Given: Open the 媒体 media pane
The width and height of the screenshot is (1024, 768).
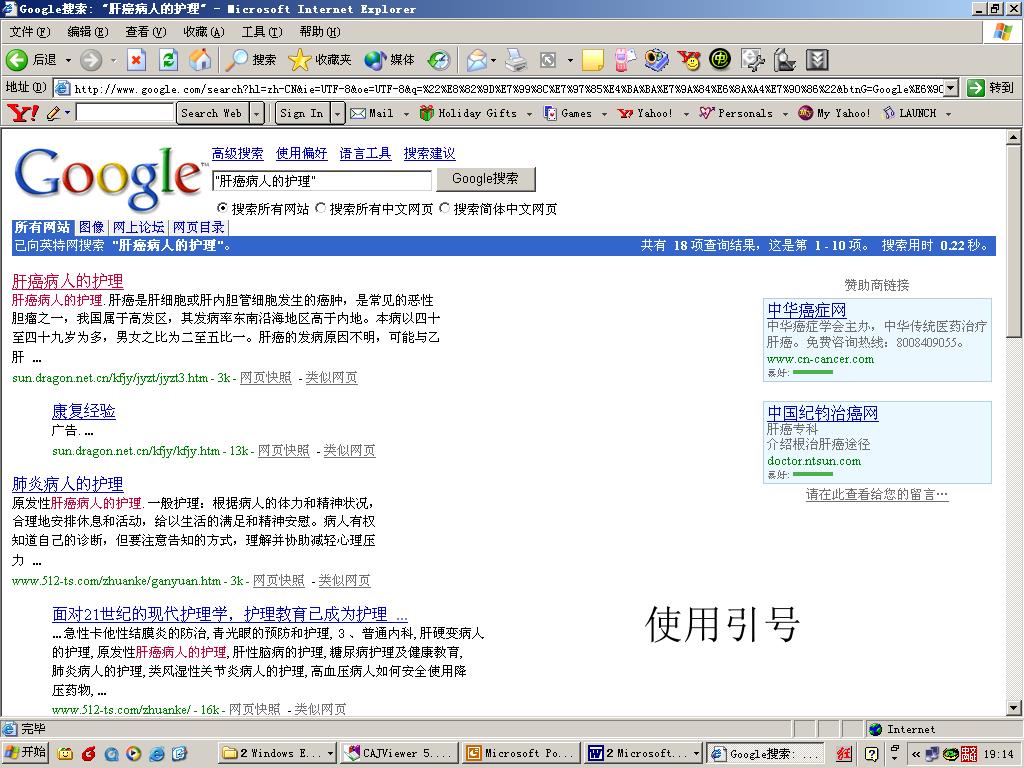Looking at the screenshot, I should click(389, 60).
